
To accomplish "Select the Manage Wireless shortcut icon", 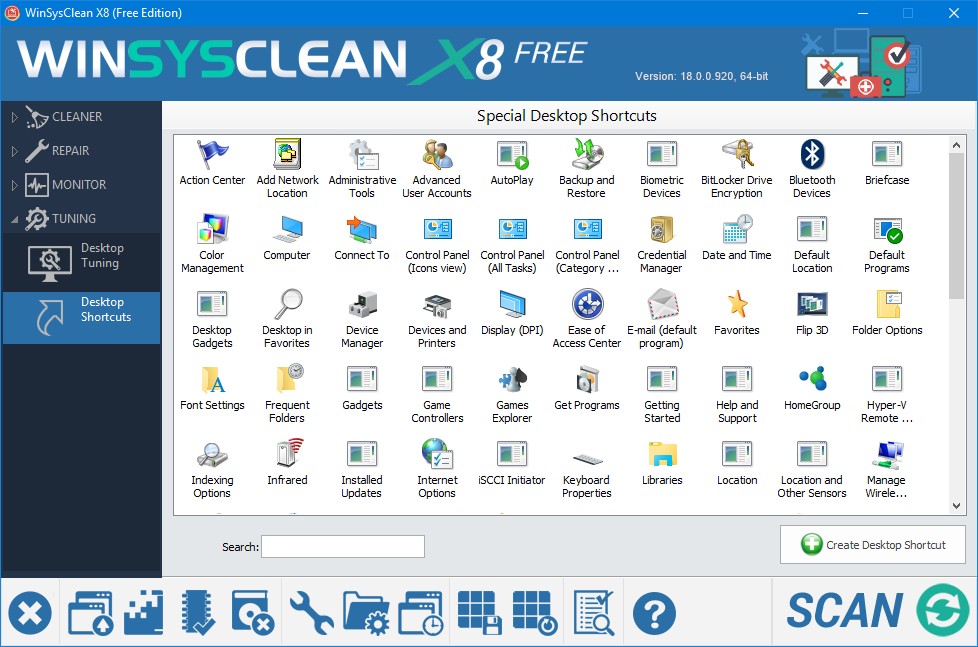I will [x=887, y=454].
